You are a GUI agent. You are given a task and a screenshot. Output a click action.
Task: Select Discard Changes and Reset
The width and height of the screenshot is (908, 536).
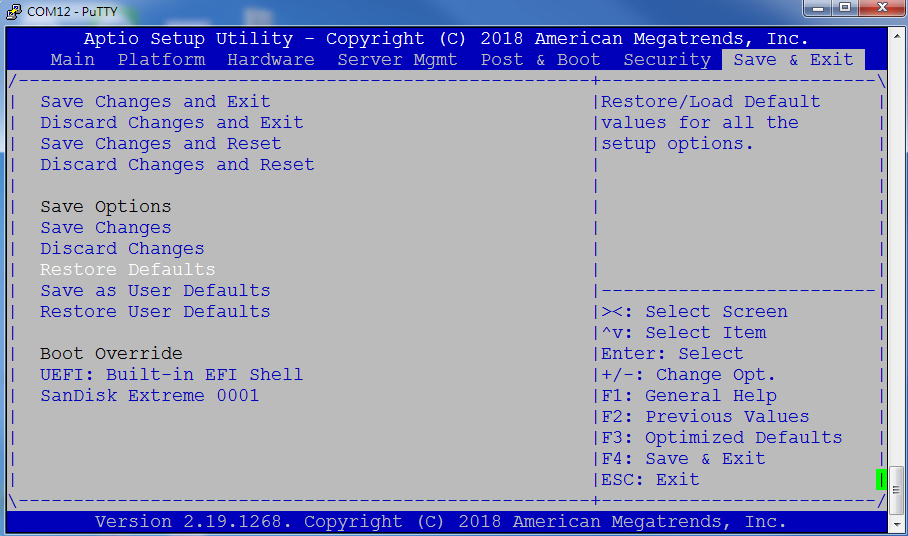tap(177, 164)
